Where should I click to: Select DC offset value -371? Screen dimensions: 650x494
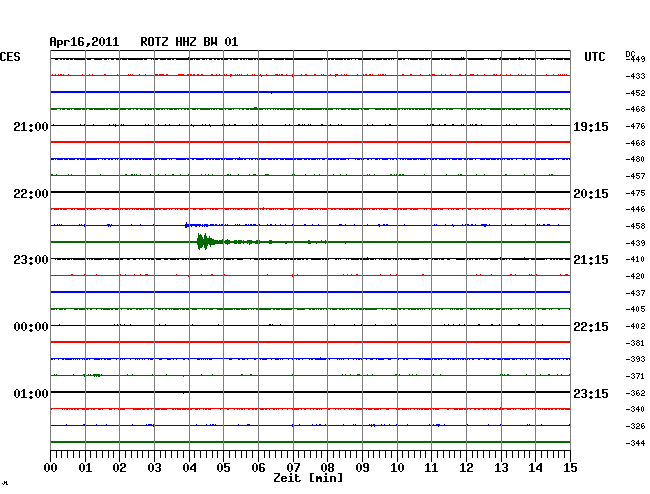(635, 376)
